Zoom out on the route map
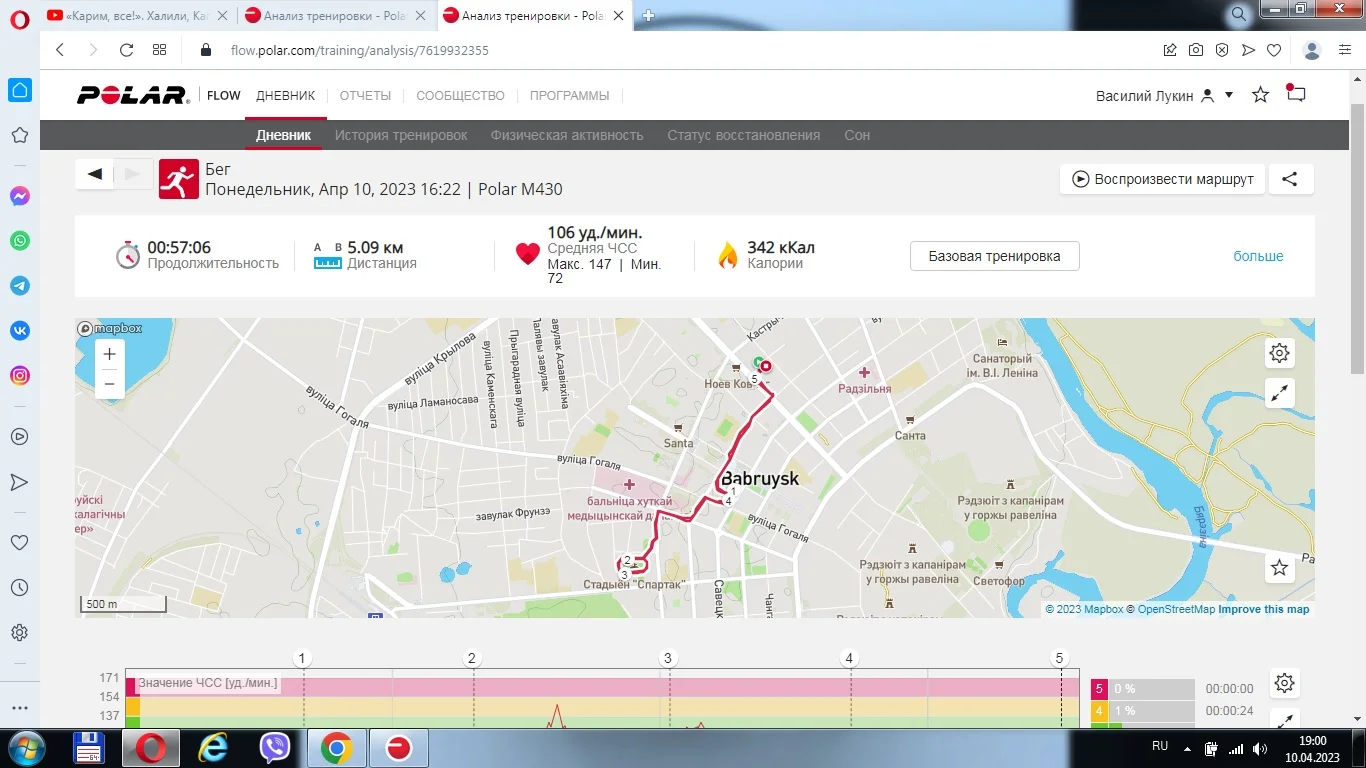The height and width of the screenshot is (768, 1366). tap(109, 383)
